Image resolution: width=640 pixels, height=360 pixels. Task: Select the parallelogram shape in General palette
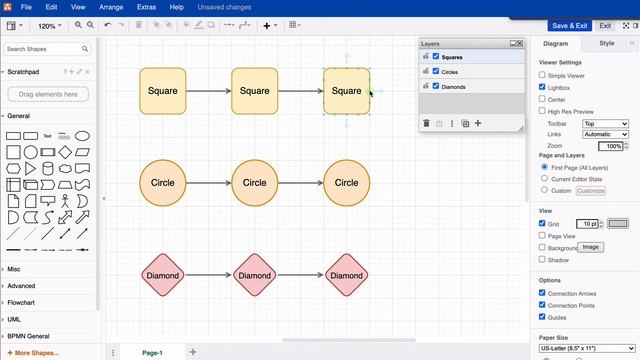click(82, 152)
